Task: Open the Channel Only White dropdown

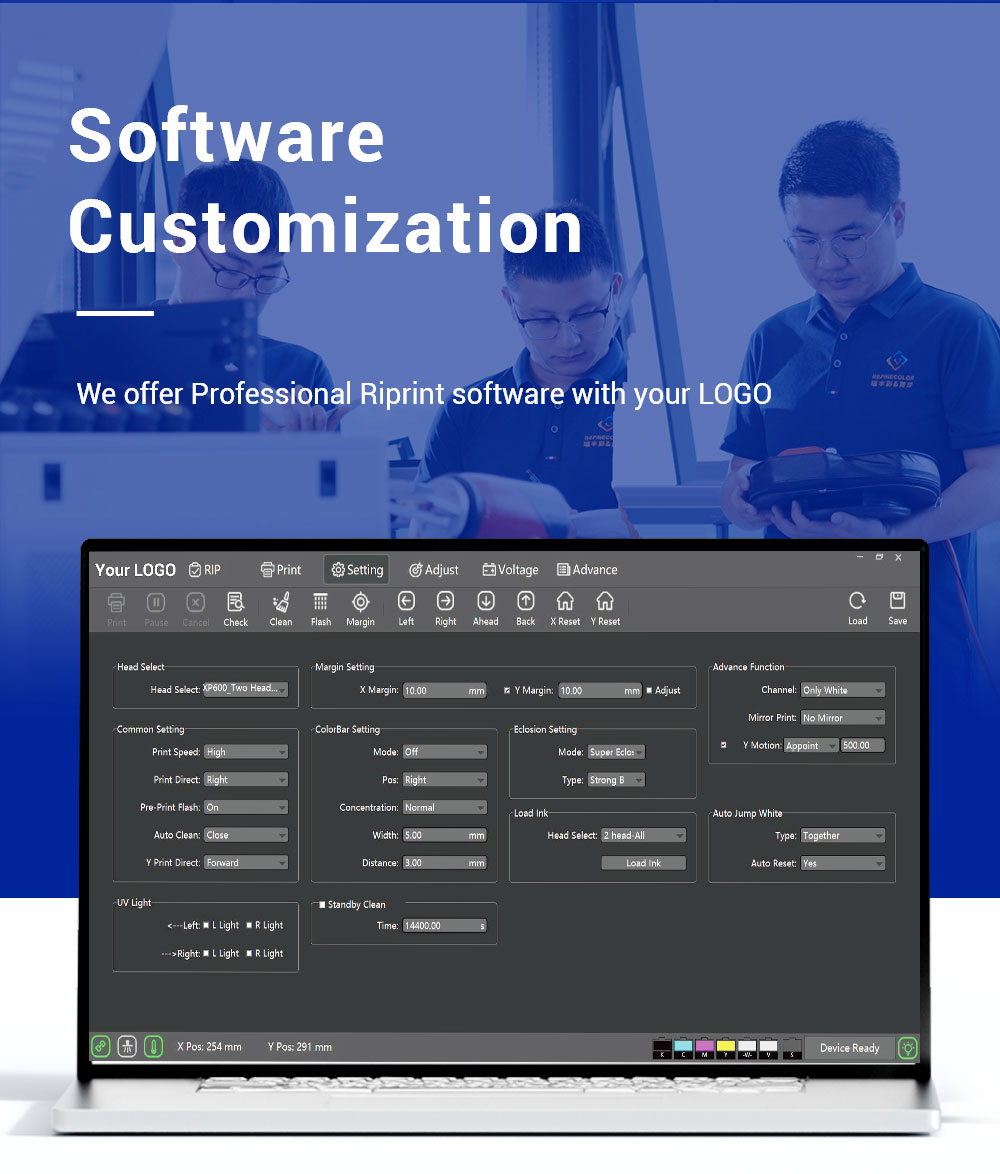Action: (x=843, y=690)
